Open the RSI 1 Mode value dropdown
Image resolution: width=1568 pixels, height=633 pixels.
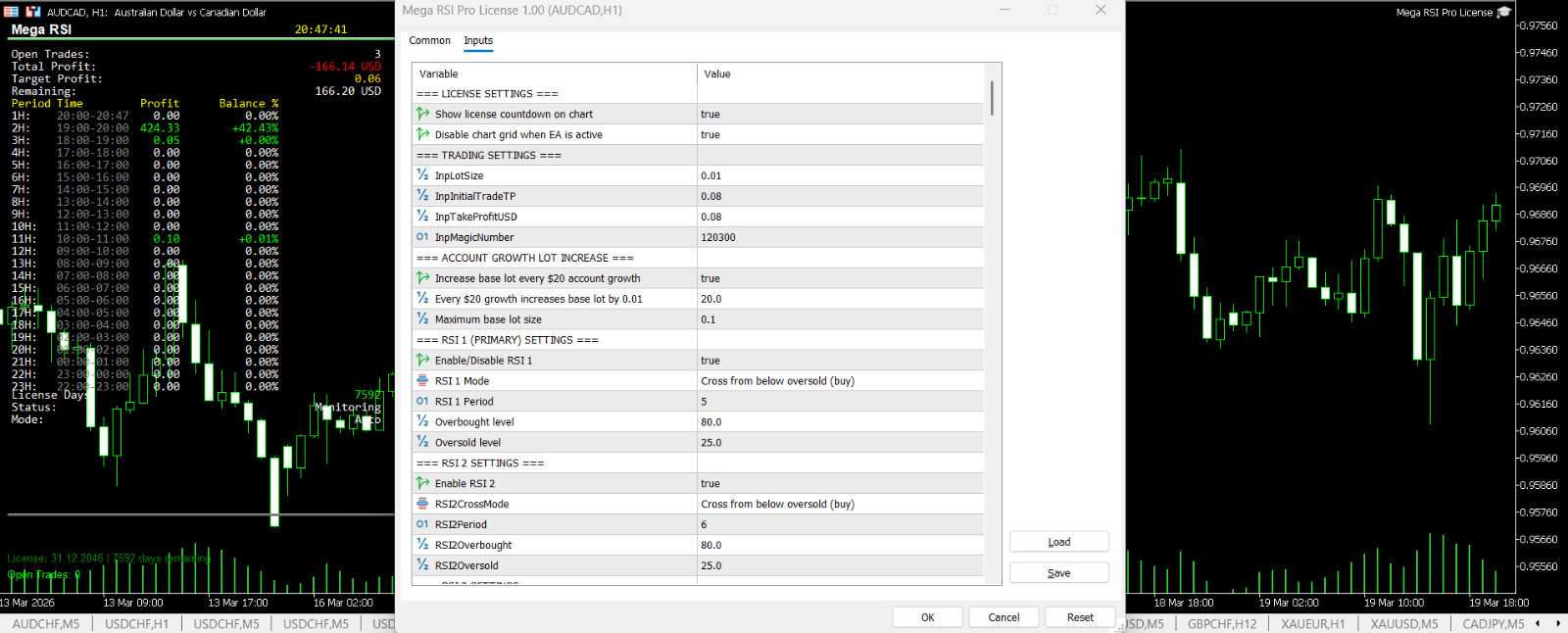pyautogui.click(x=840, y=381)
